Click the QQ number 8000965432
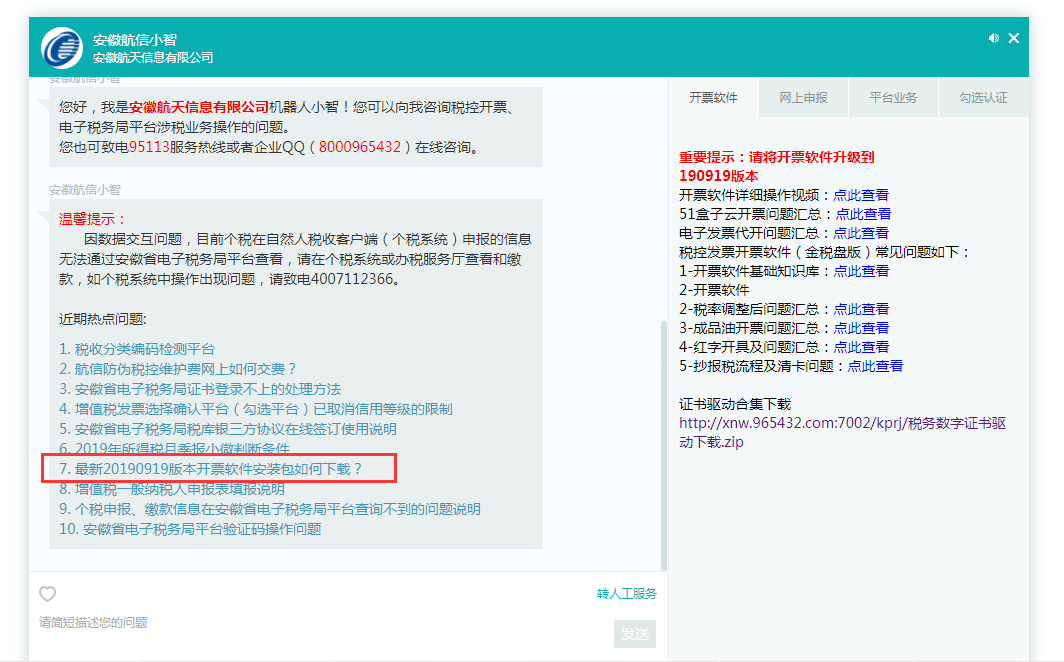 [x=360, y=147]
